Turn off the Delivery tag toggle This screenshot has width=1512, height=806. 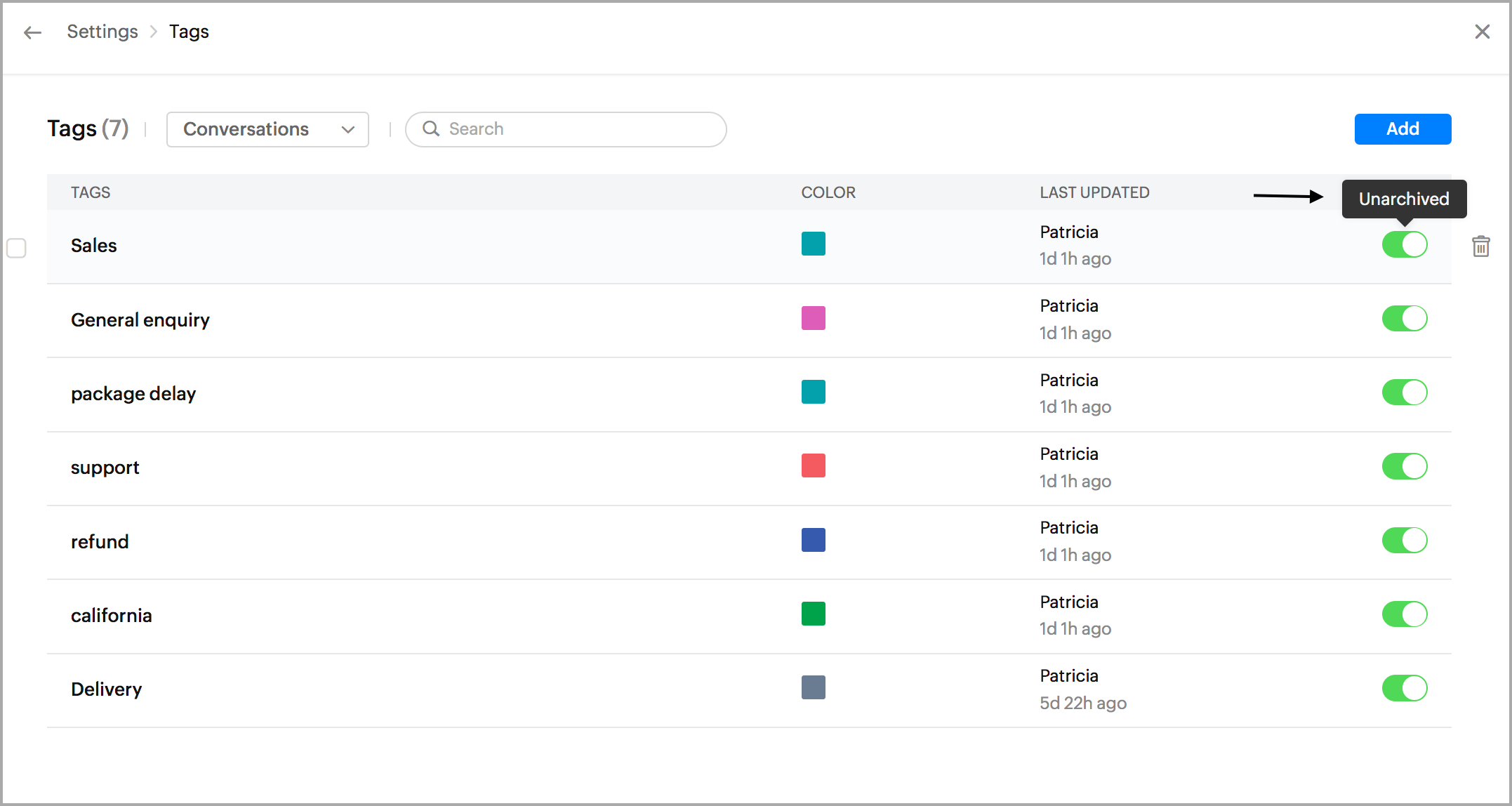click(1404, 688)
